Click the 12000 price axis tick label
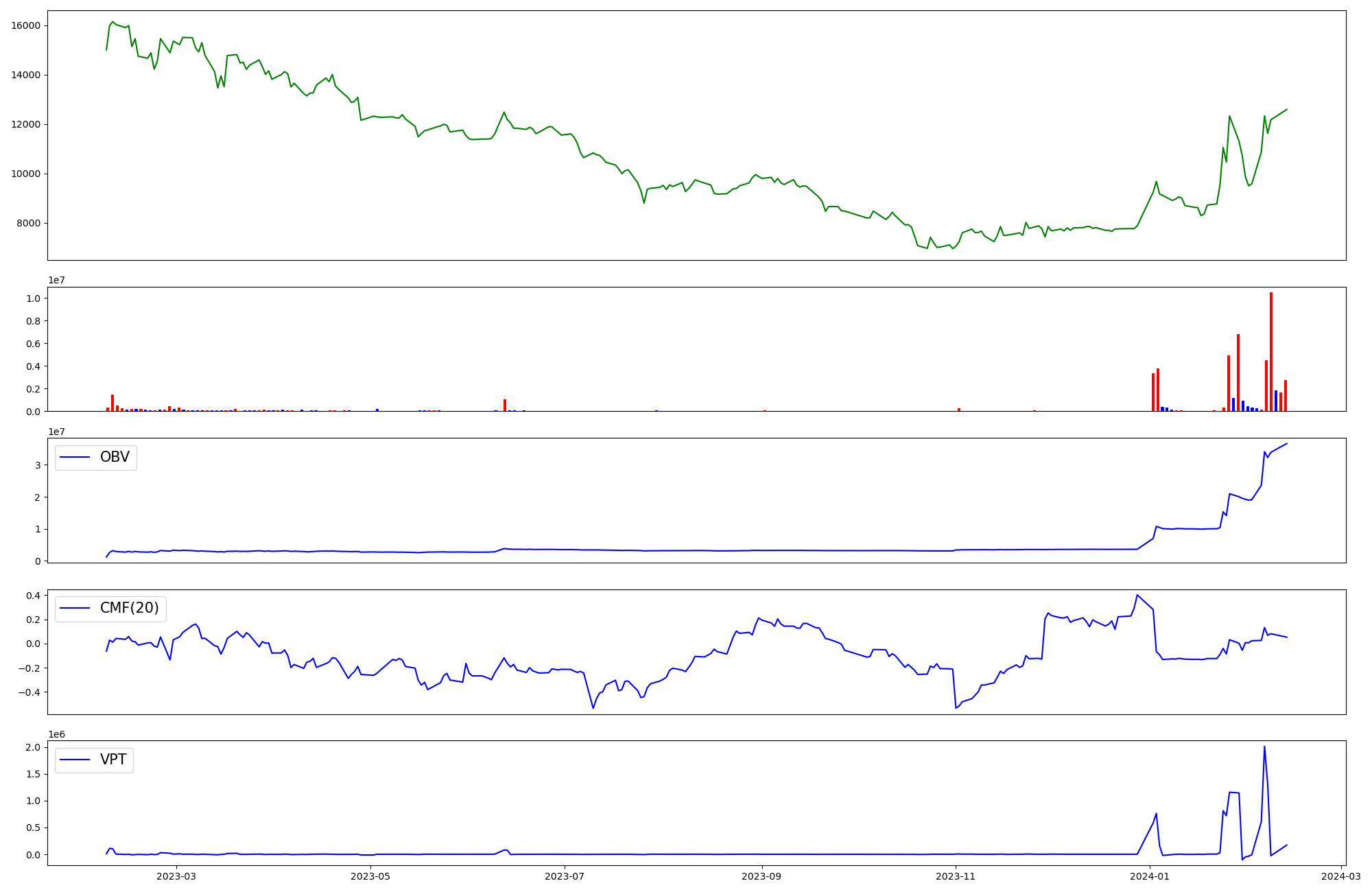1372x892 pixels. (25, 125)
